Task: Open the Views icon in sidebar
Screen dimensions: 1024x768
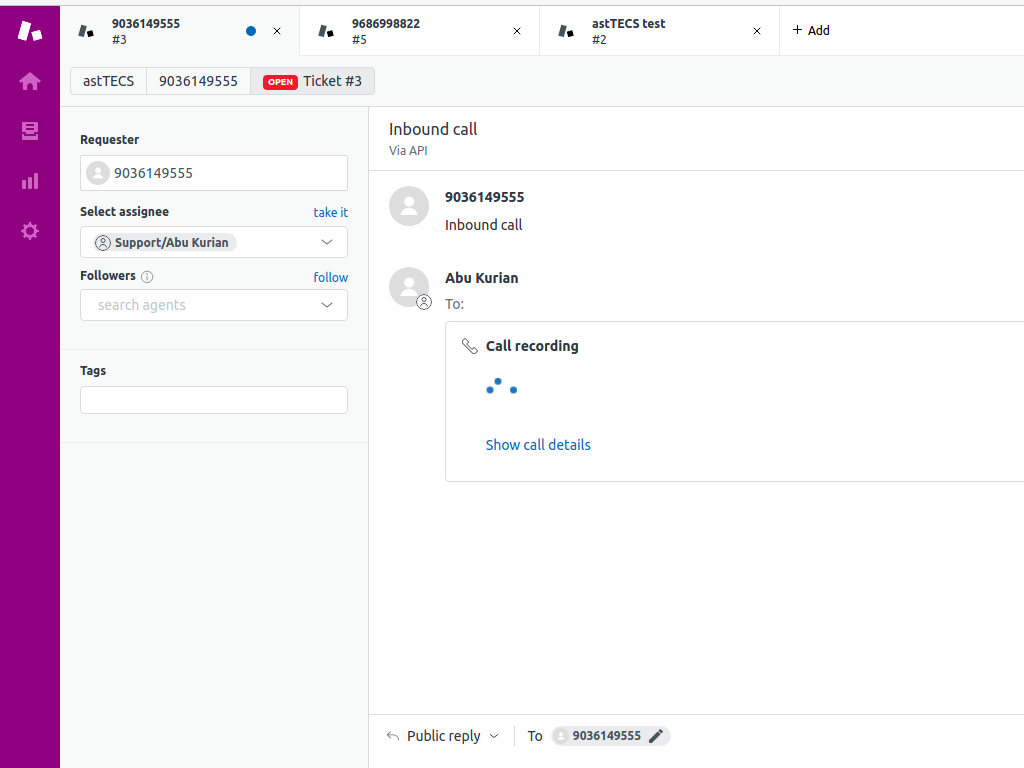Action: point(30,131)
